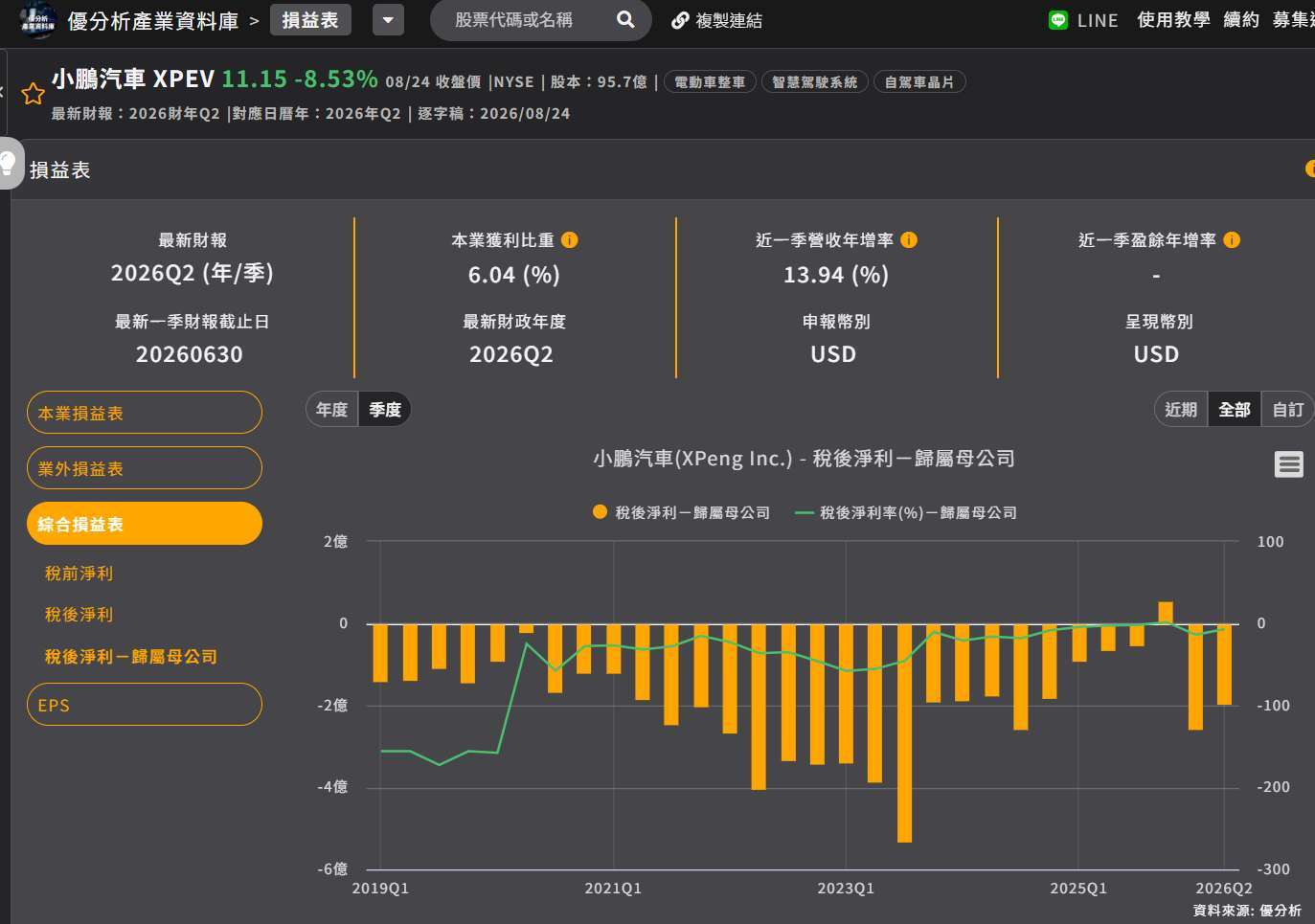This screenshot has height=924, width=1315.
Task: Click the 20260630 date value
Action: 190,354
